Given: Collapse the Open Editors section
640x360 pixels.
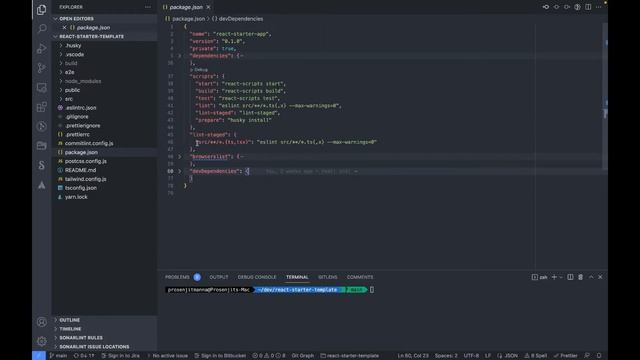Looking at the screenshot, I should point(105,19).
